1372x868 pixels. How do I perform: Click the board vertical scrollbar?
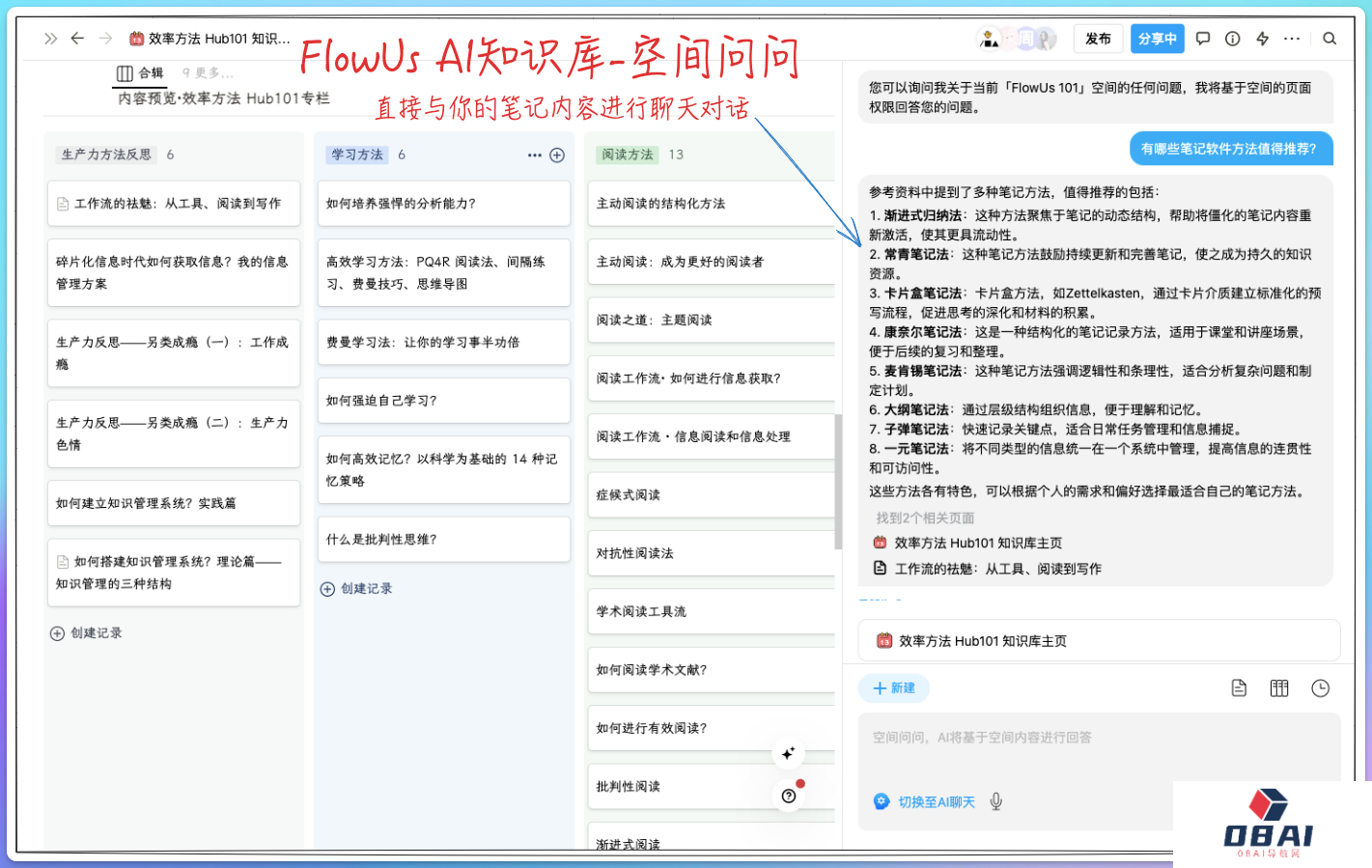tap(838, 481)
